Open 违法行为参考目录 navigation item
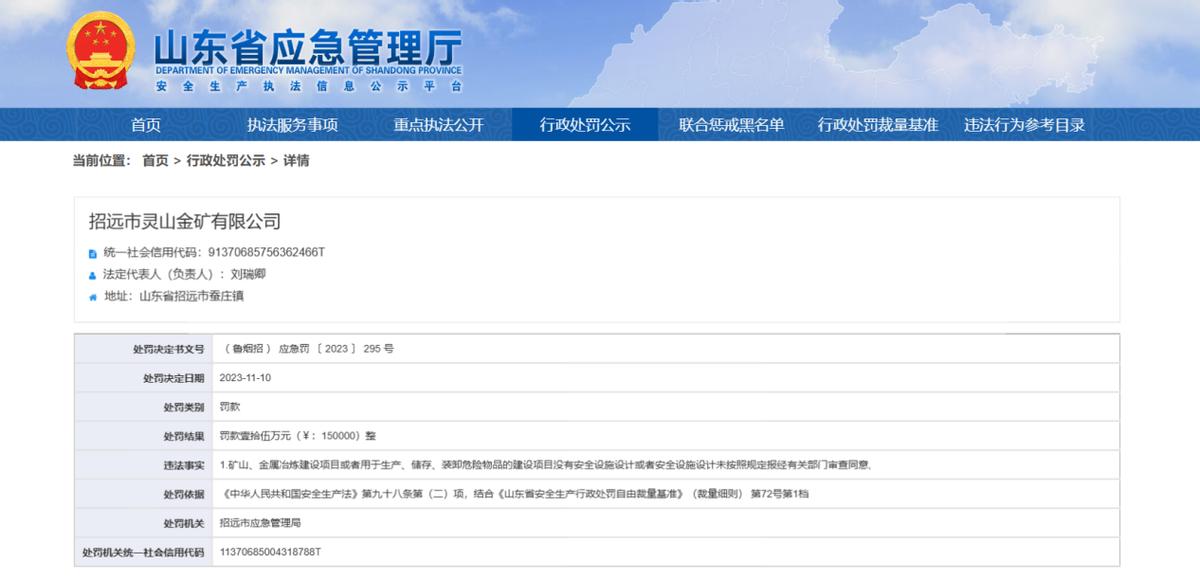This screenshot has height=580, width=1200. (1024, 125)
